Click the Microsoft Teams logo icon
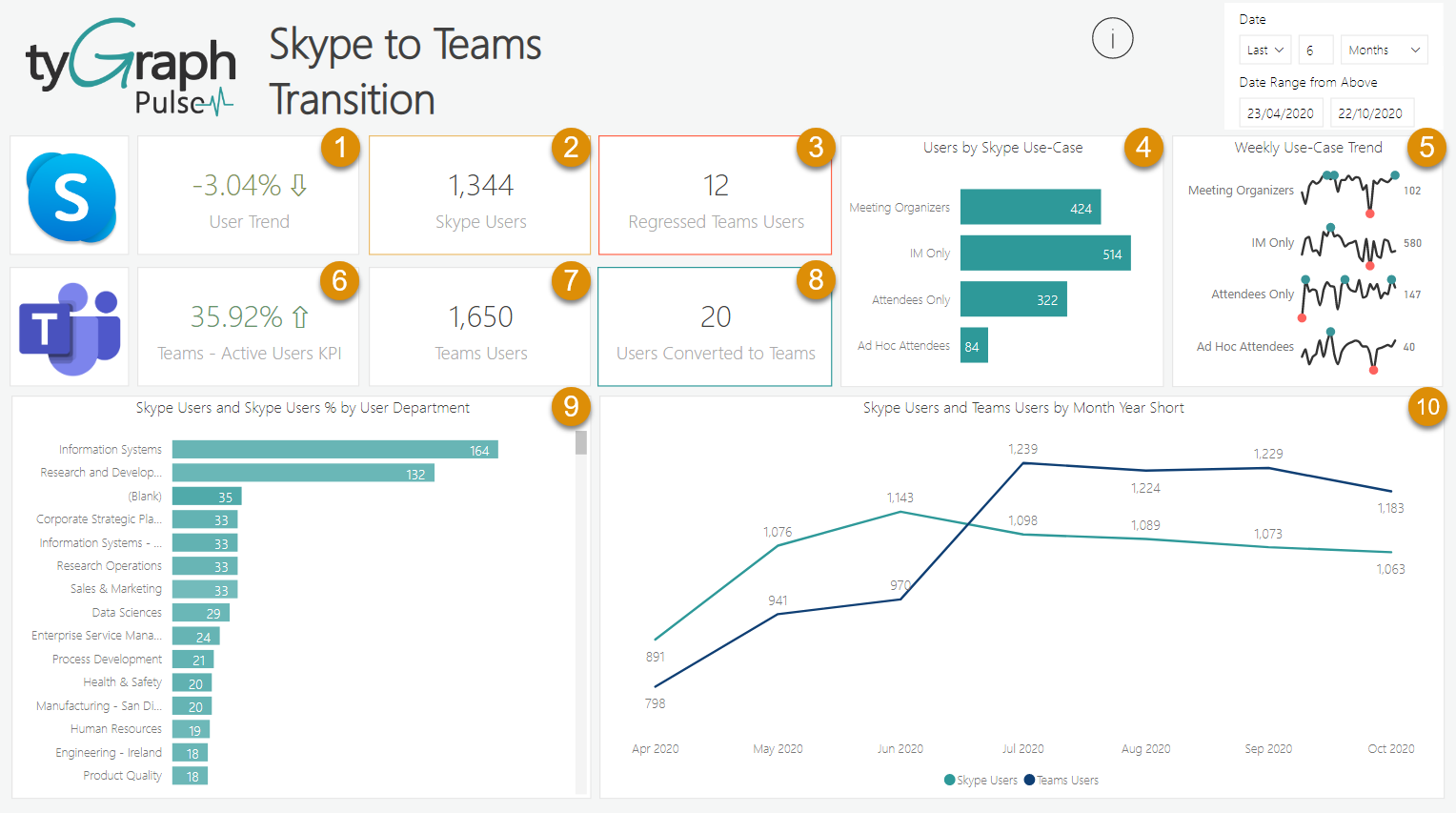 click(x=69, y=326)
